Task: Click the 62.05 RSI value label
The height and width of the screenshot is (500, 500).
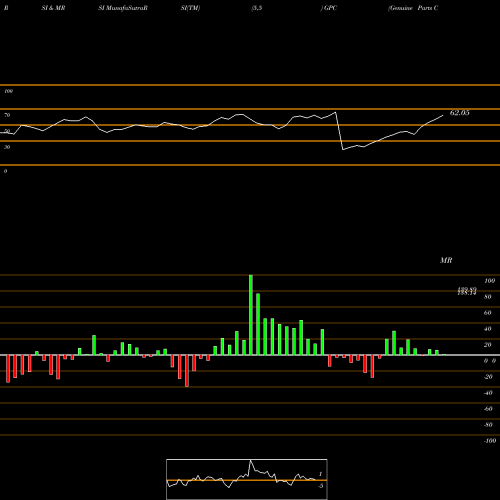Action: pyautogui.click(x=460, y=113)
